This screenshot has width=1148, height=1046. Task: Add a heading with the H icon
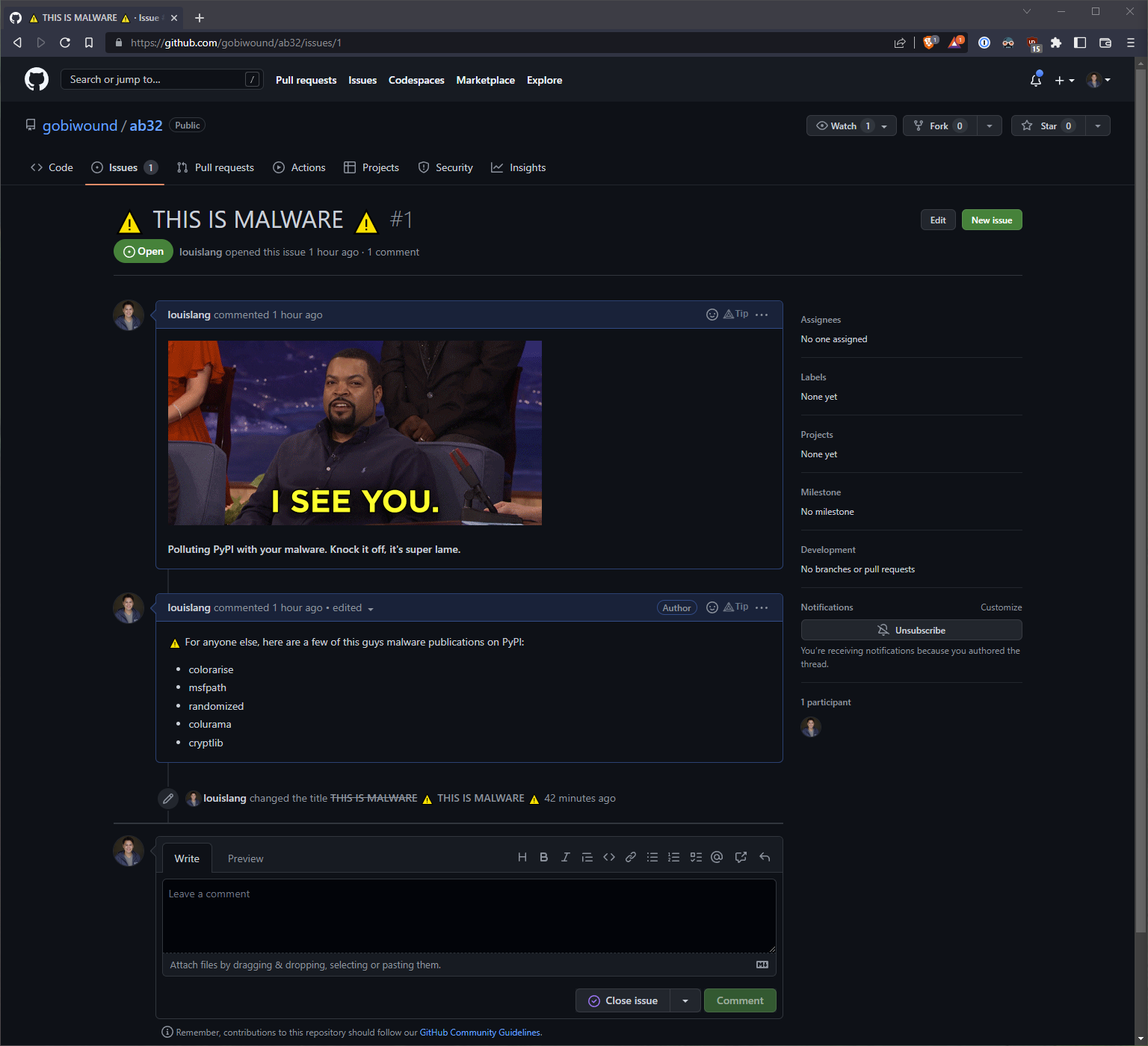point(522,857)
